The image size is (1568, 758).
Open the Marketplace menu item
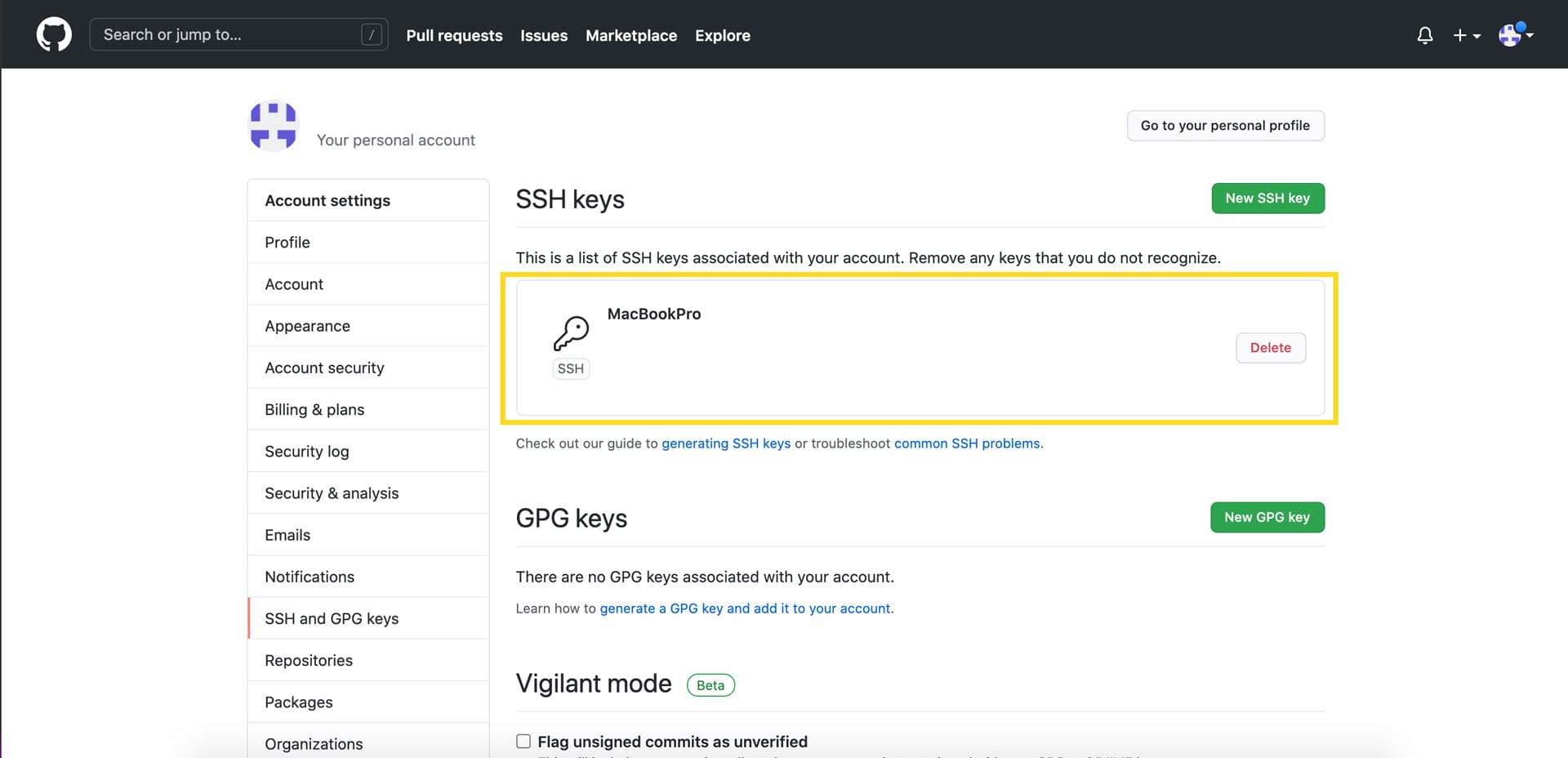(630, 35)
